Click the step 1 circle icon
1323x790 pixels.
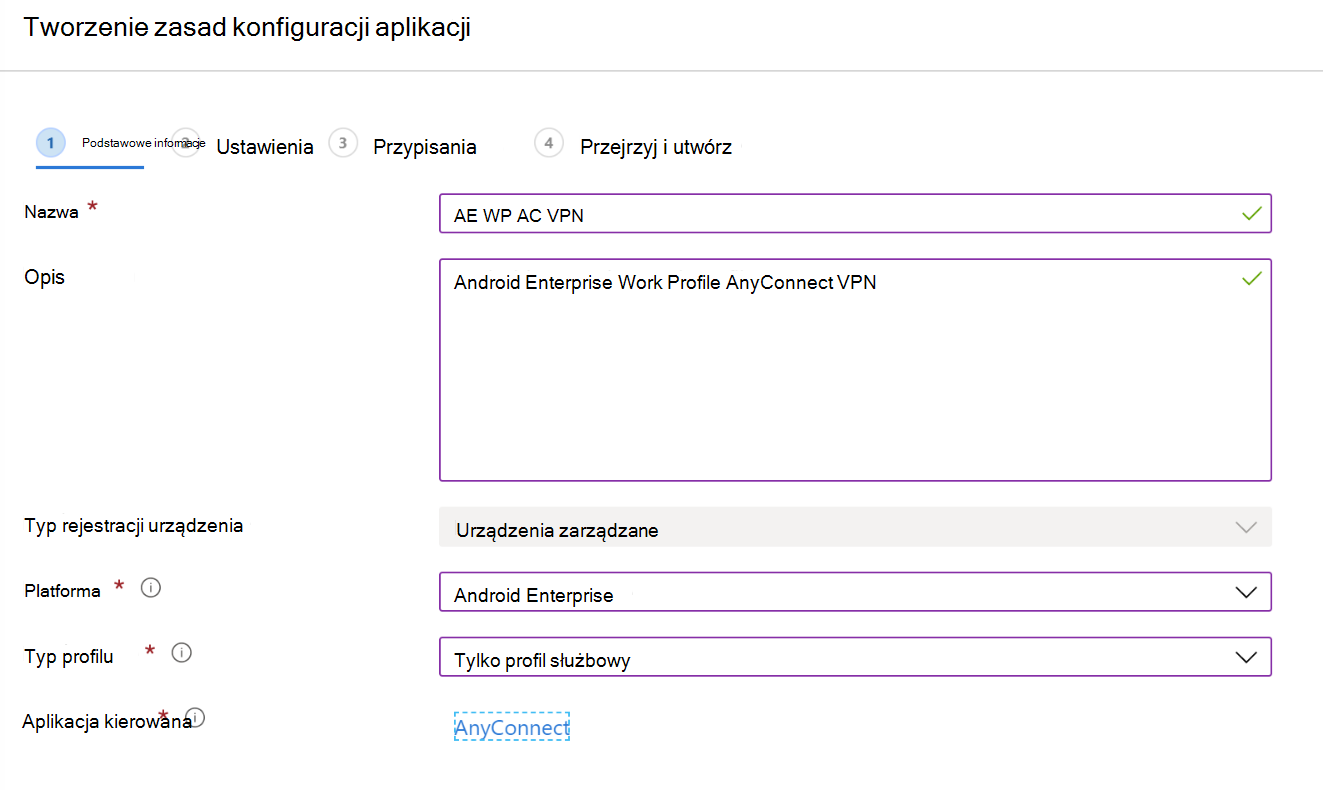pyautogui.click(x=51, y=143)
